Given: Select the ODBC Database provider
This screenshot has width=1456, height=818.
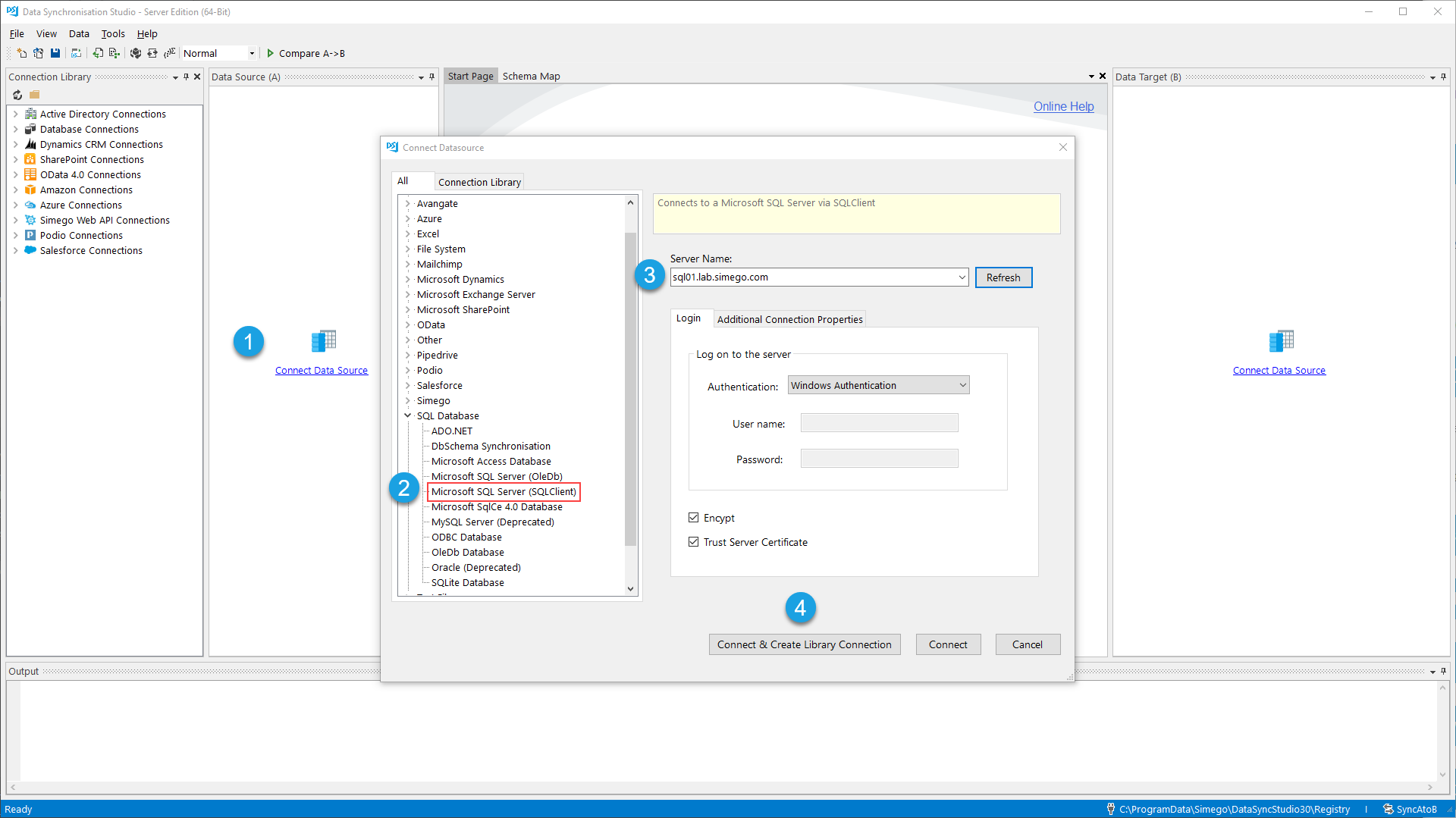Looking at the screenshot, I should coord(466,537).
